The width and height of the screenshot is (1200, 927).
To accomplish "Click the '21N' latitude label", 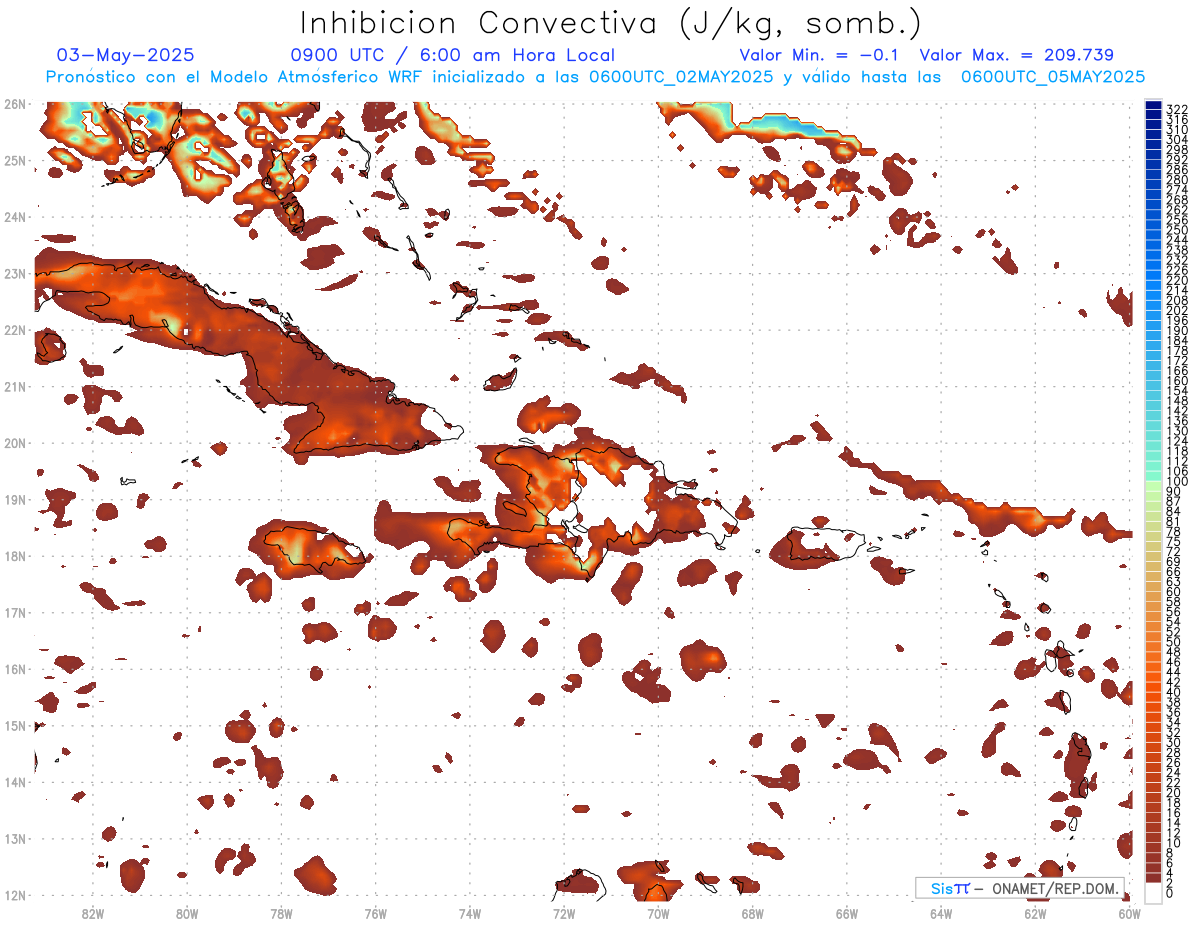I will (x=14, y=386).
